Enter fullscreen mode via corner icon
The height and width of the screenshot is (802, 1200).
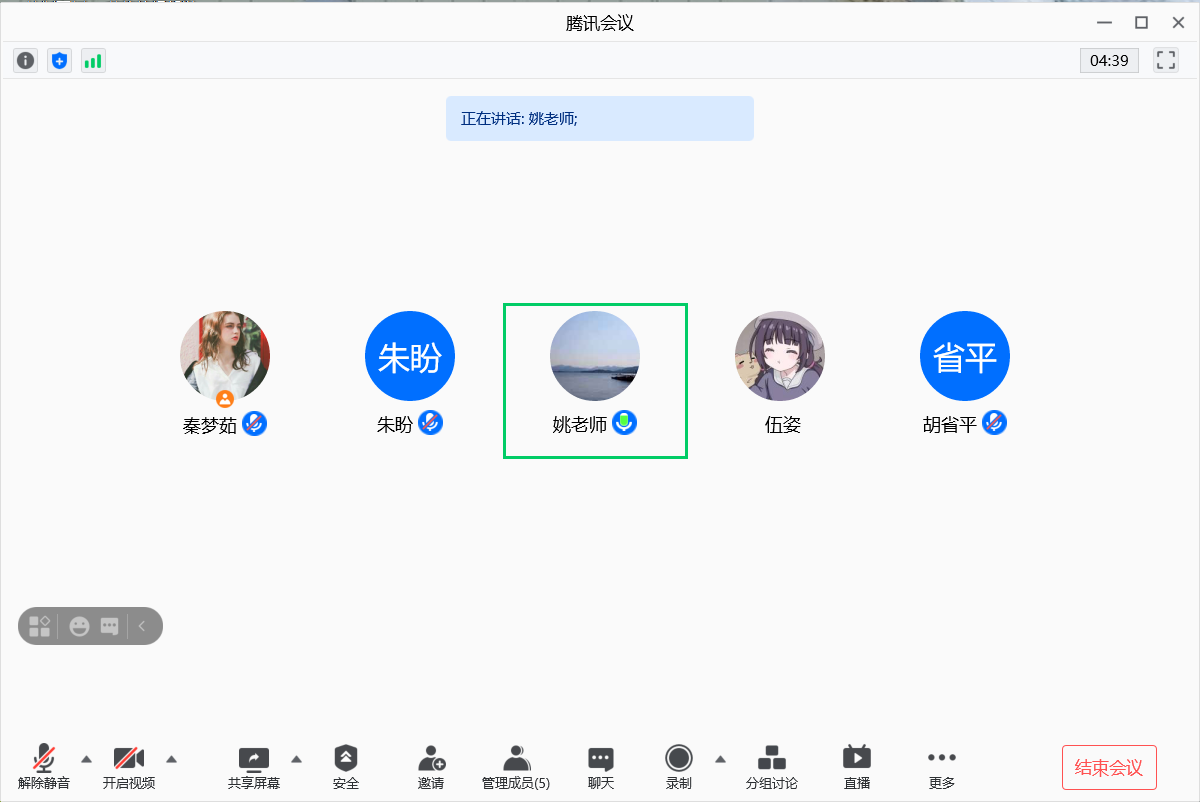point(1165,60)
